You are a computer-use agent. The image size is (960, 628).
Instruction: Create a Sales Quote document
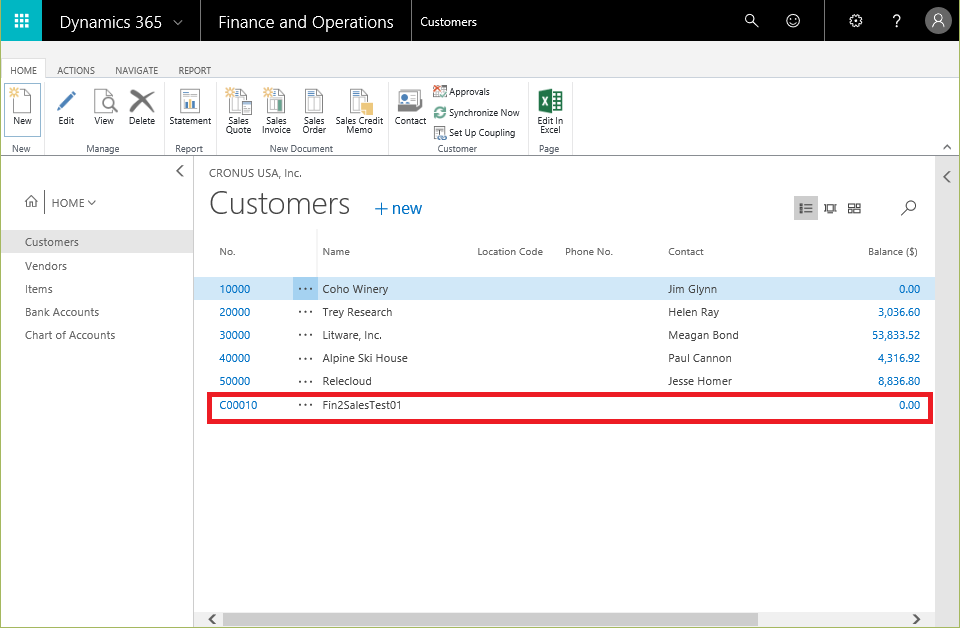(x=238, y=111)
